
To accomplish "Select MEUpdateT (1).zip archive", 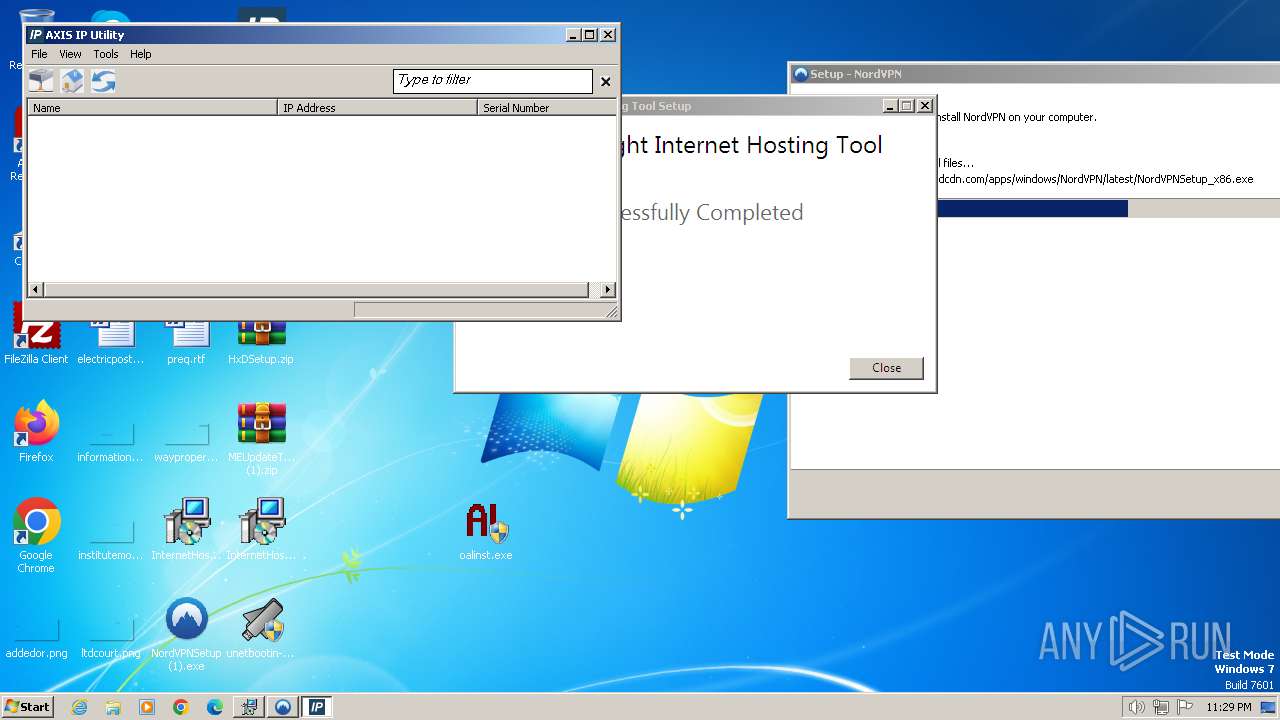I will pos(261,437).
